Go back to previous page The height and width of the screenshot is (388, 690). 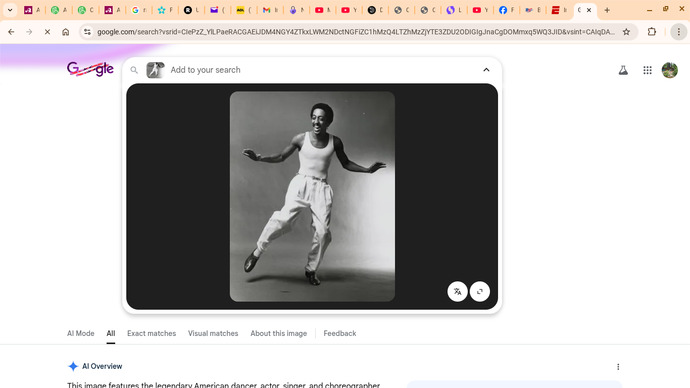tap(11, 32)
